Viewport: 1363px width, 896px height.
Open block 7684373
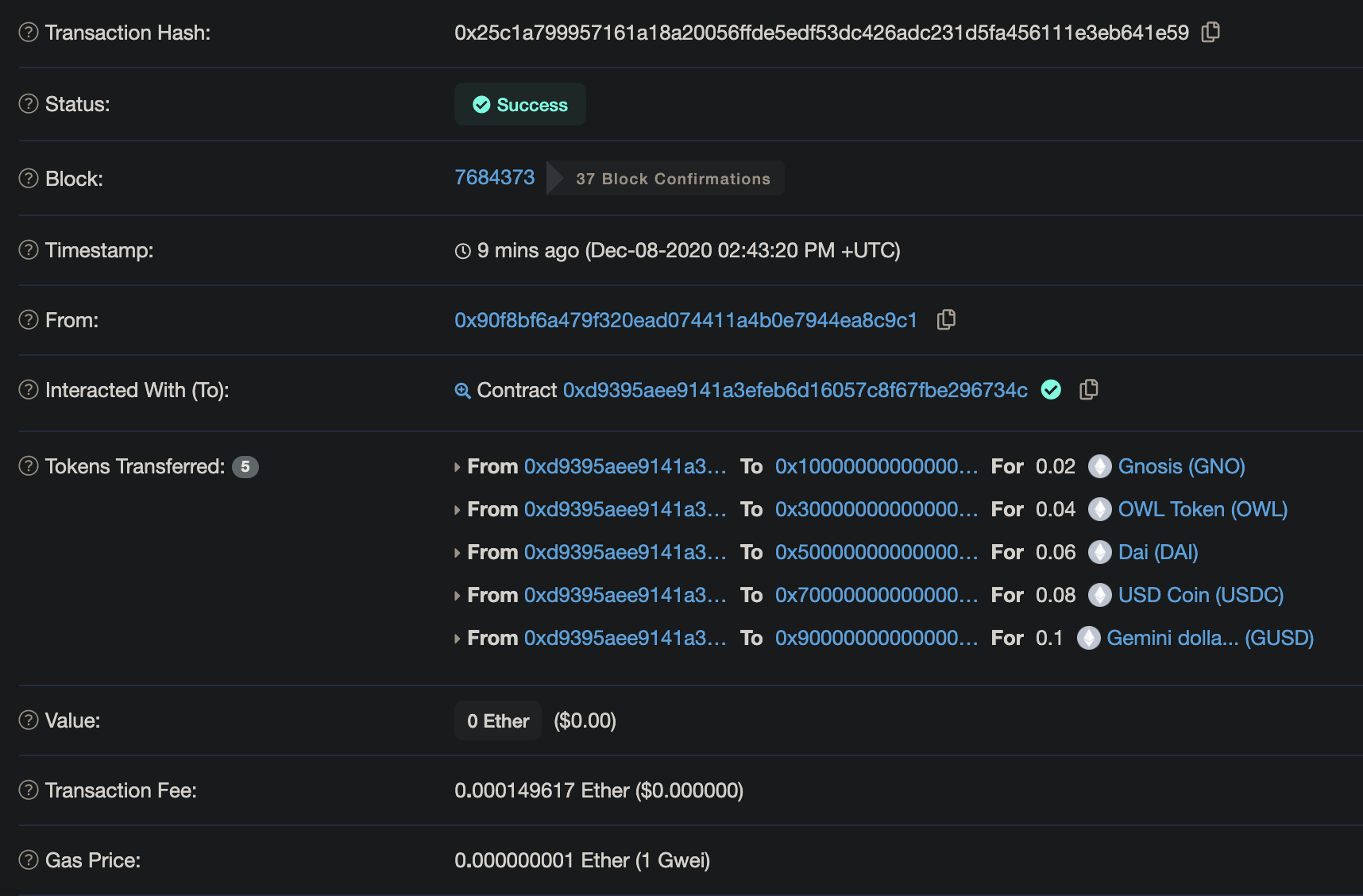click(495, 177)
